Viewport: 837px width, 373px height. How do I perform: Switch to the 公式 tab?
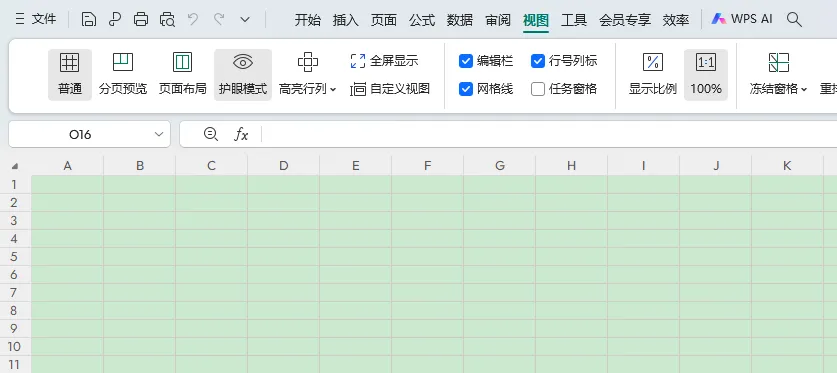(422, 20)
